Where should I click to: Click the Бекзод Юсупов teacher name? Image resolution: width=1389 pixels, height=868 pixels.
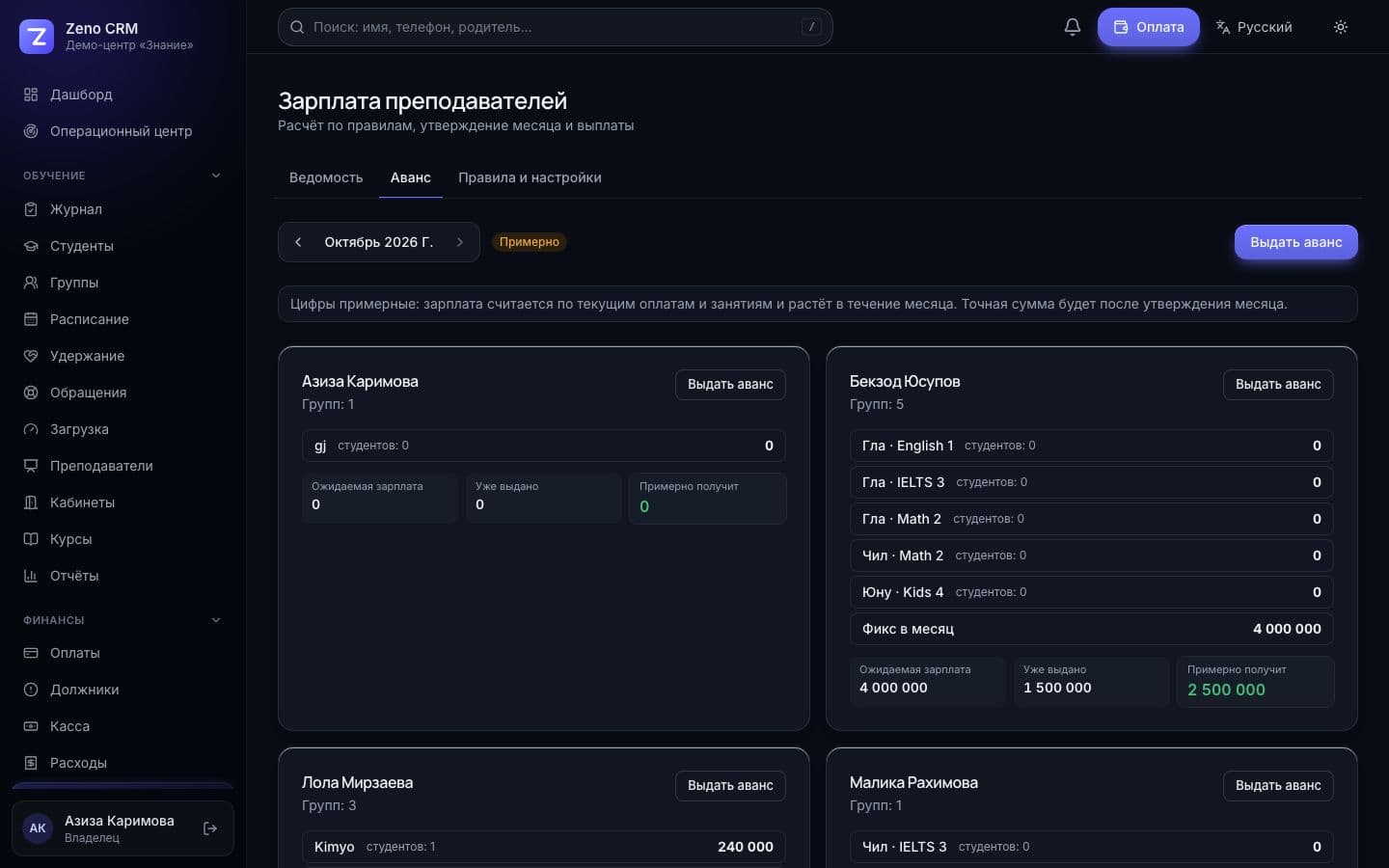(x=905, y=381)
